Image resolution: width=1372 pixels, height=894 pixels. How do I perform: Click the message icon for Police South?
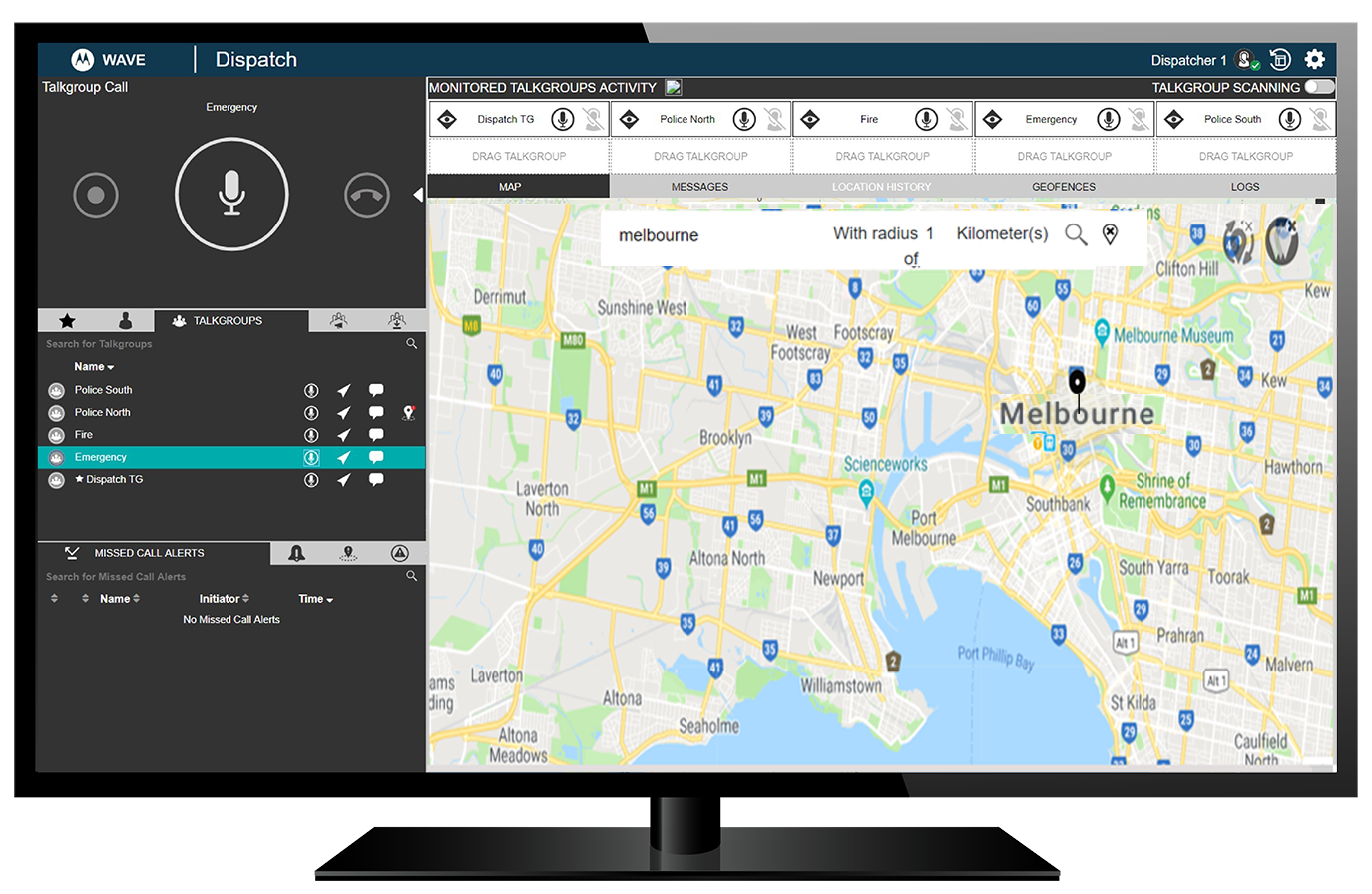click(x=376, y=390)
